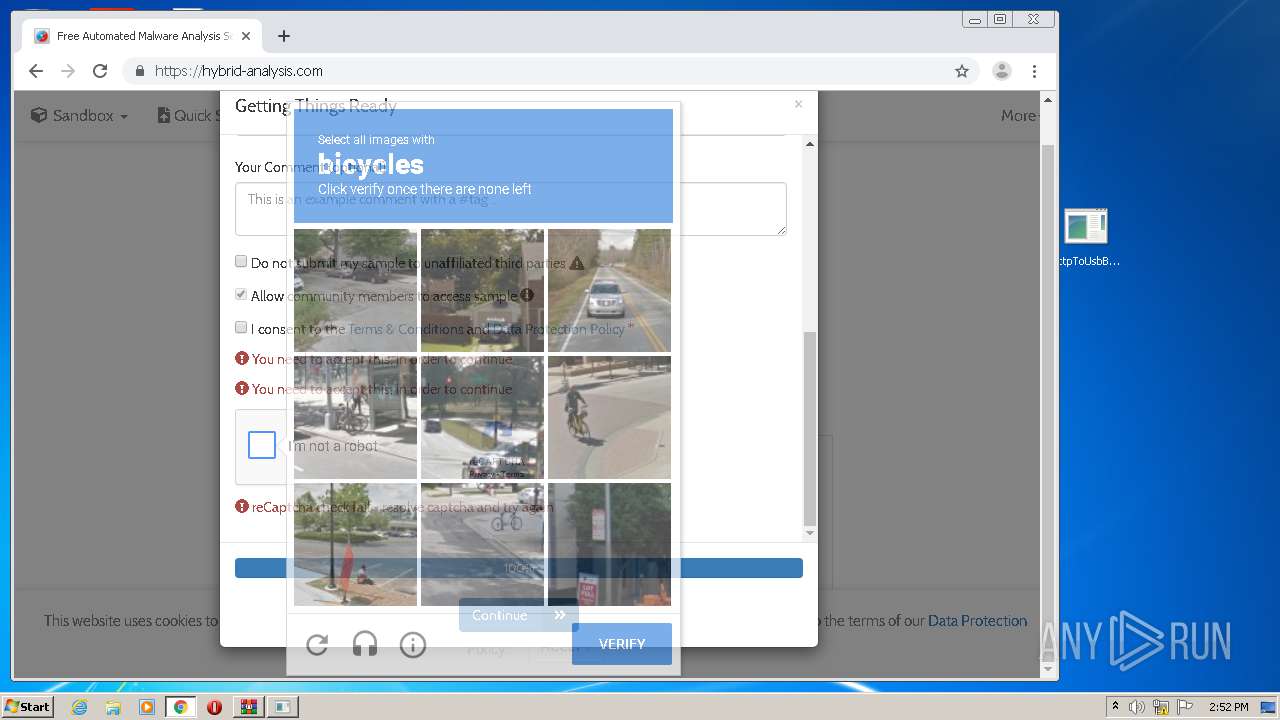This screenshot has width=1280, height=720.
Task: Click the page scrollbar up arrow
Action: coord(1048,100)
